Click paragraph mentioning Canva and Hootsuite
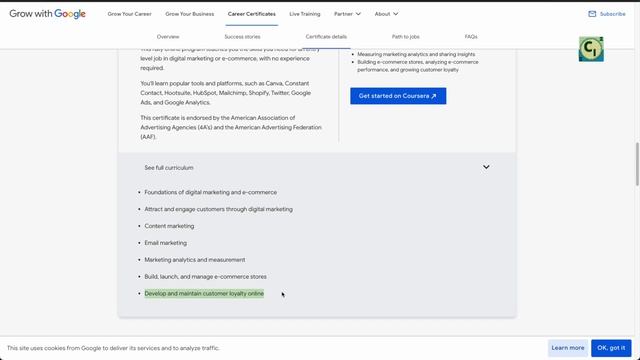Viewport: 640px width, 360px height. pos(226,93)
